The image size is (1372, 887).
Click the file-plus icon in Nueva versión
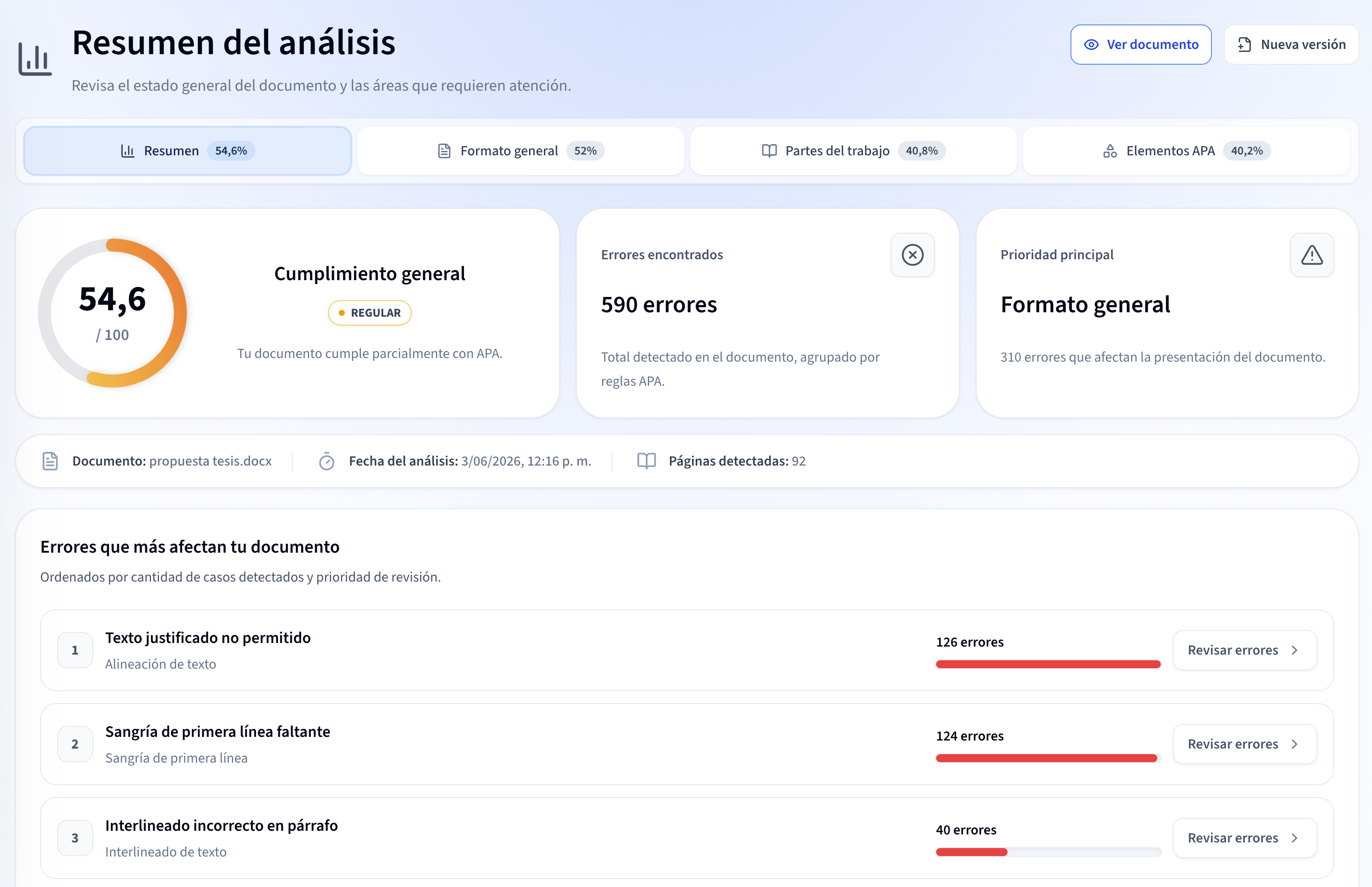pyautogui.click(x=1244, y=45)
